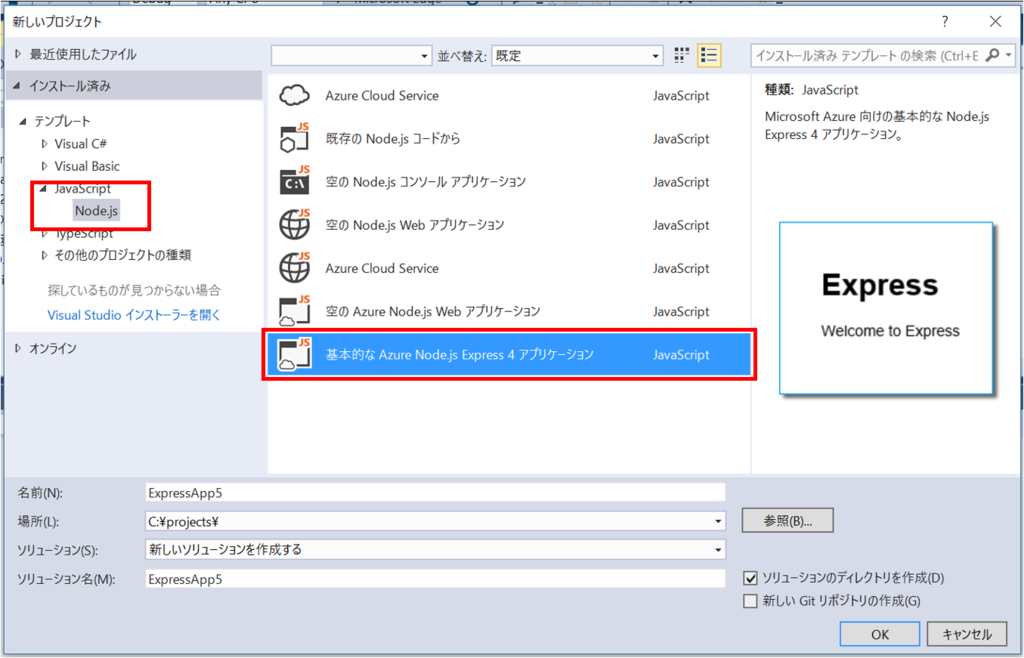Open the ソリューション combo box
1024x658 pixels.
435,550
